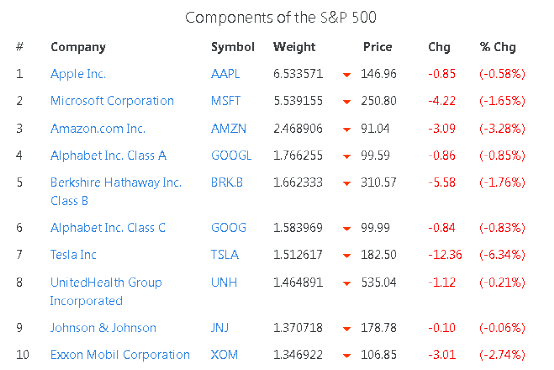The height and width of the screenshot is (370, 554).
Task: Click the red down arrow next to Apple's price
Action: point(347,75)
